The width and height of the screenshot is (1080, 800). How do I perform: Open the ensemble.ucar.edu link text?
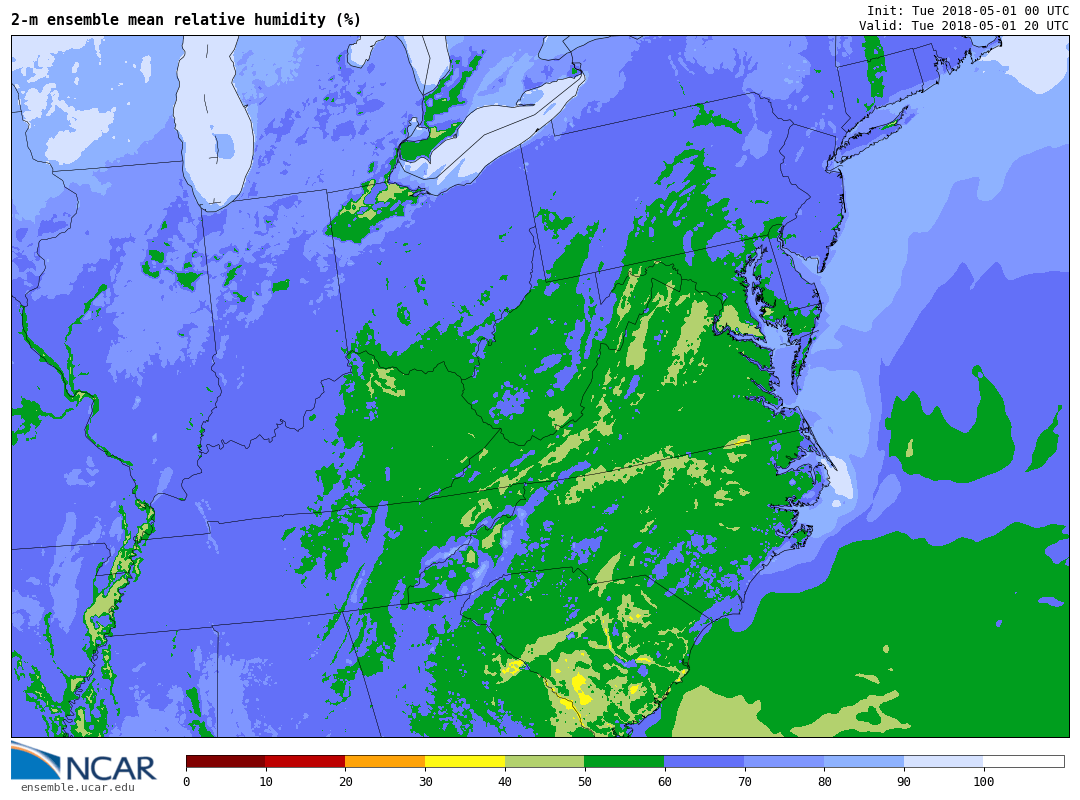pos(78,788)
